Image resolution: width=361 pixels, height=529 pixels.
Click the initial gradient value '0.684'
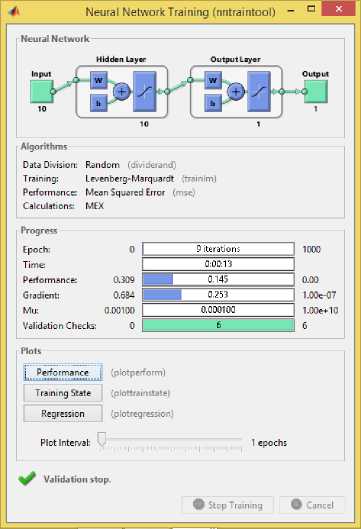click(124, 295)
